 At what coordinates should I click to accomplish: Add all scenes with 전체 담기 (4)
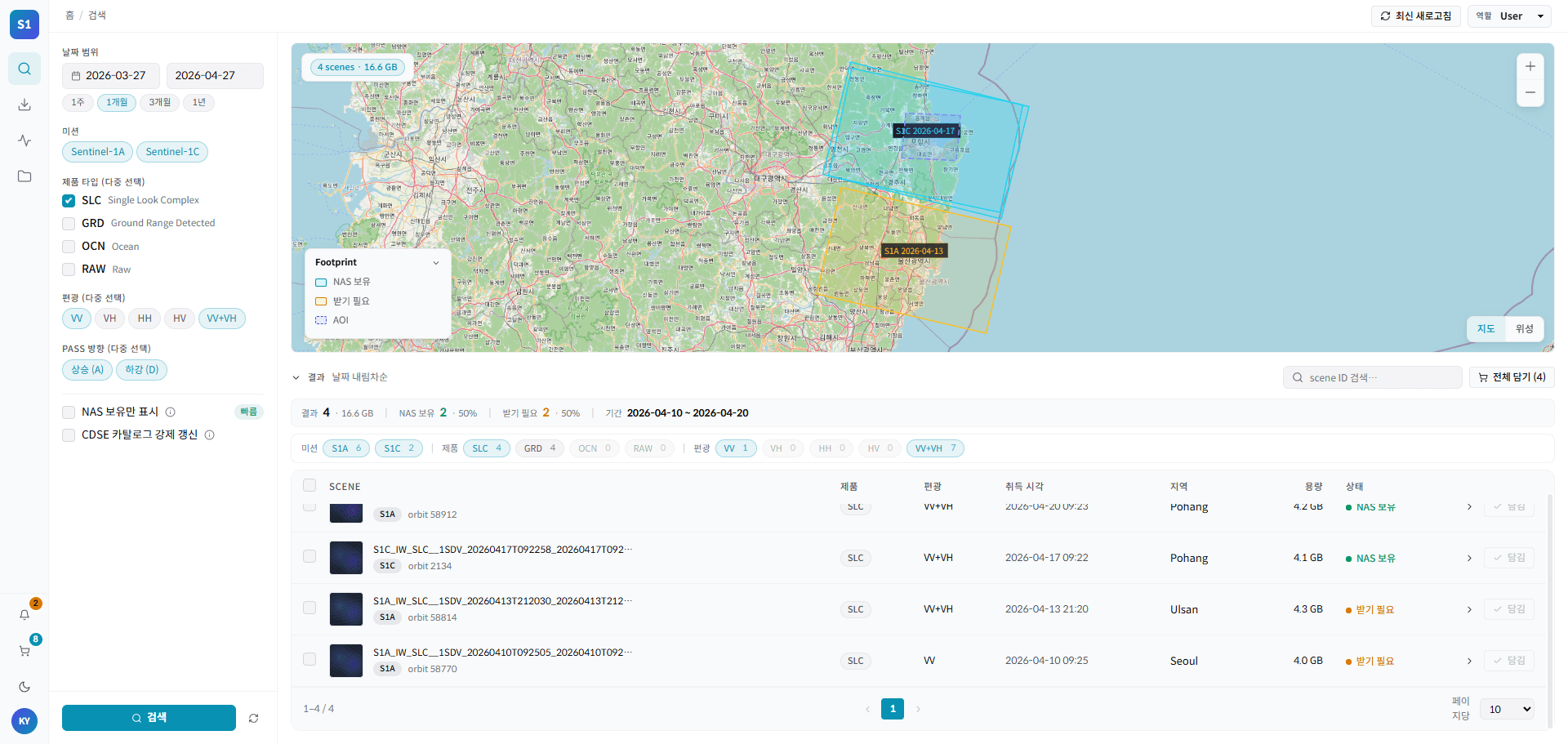(x=1512, y=377)
